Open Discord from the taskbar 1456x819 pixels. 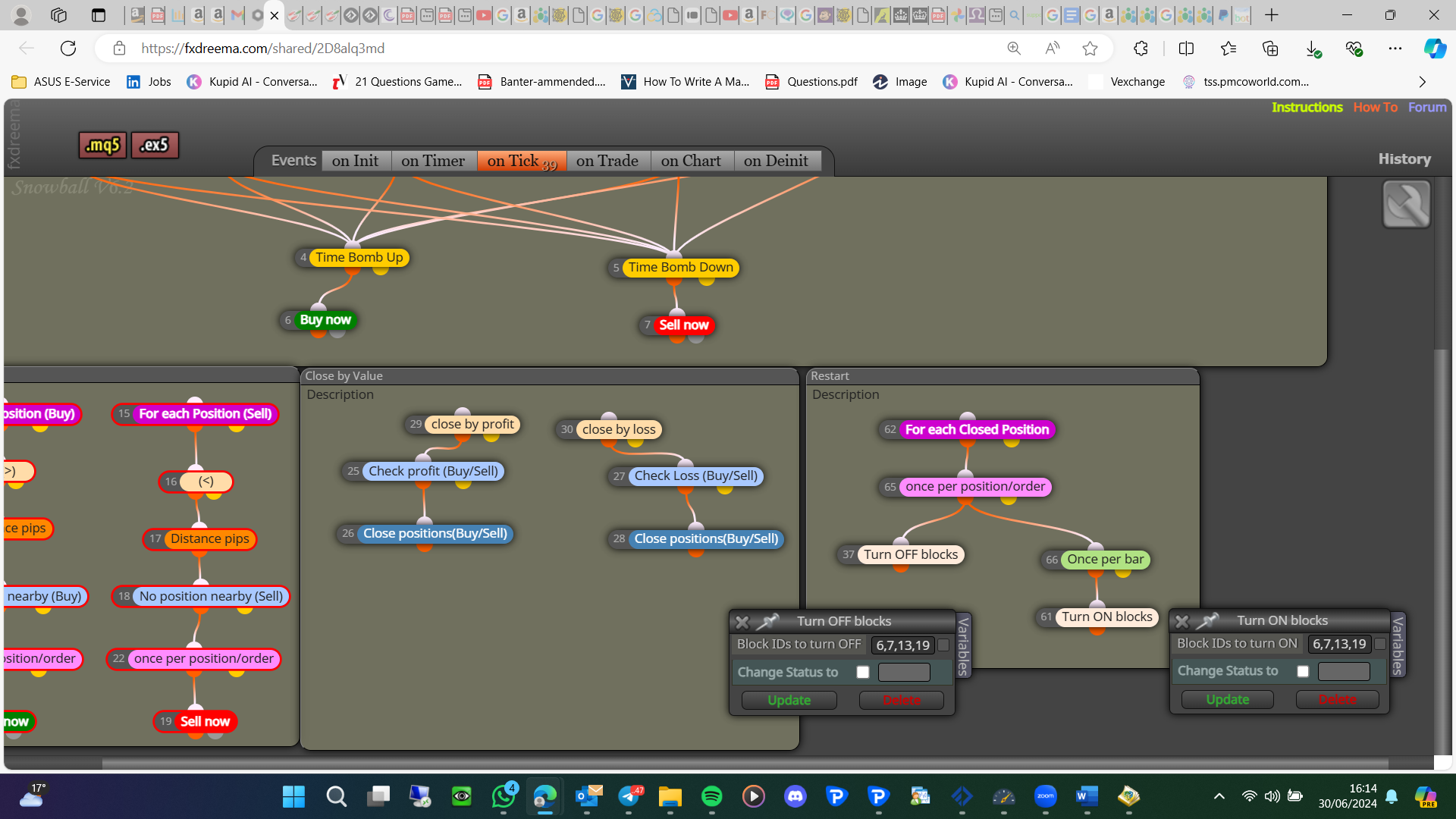point(795,796)
